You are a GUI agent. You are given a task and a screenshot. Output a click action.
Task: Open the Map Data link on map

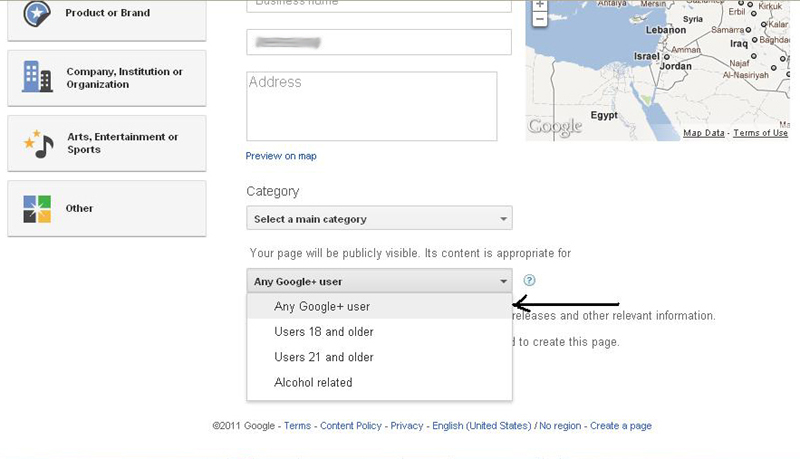pos(704,133)
